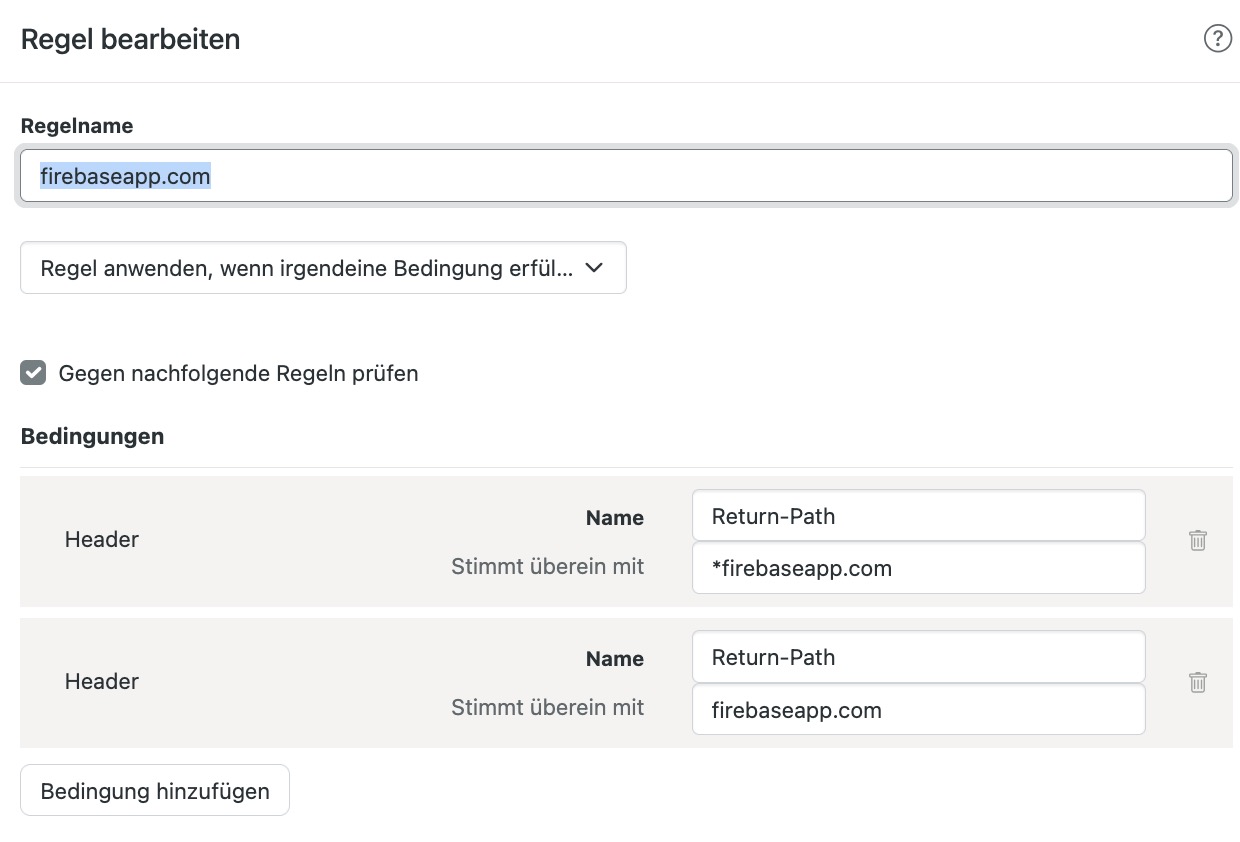Select the first condition's Header label
The height and width of the screenshot is (842, 1240).
[x=102, y=540]
